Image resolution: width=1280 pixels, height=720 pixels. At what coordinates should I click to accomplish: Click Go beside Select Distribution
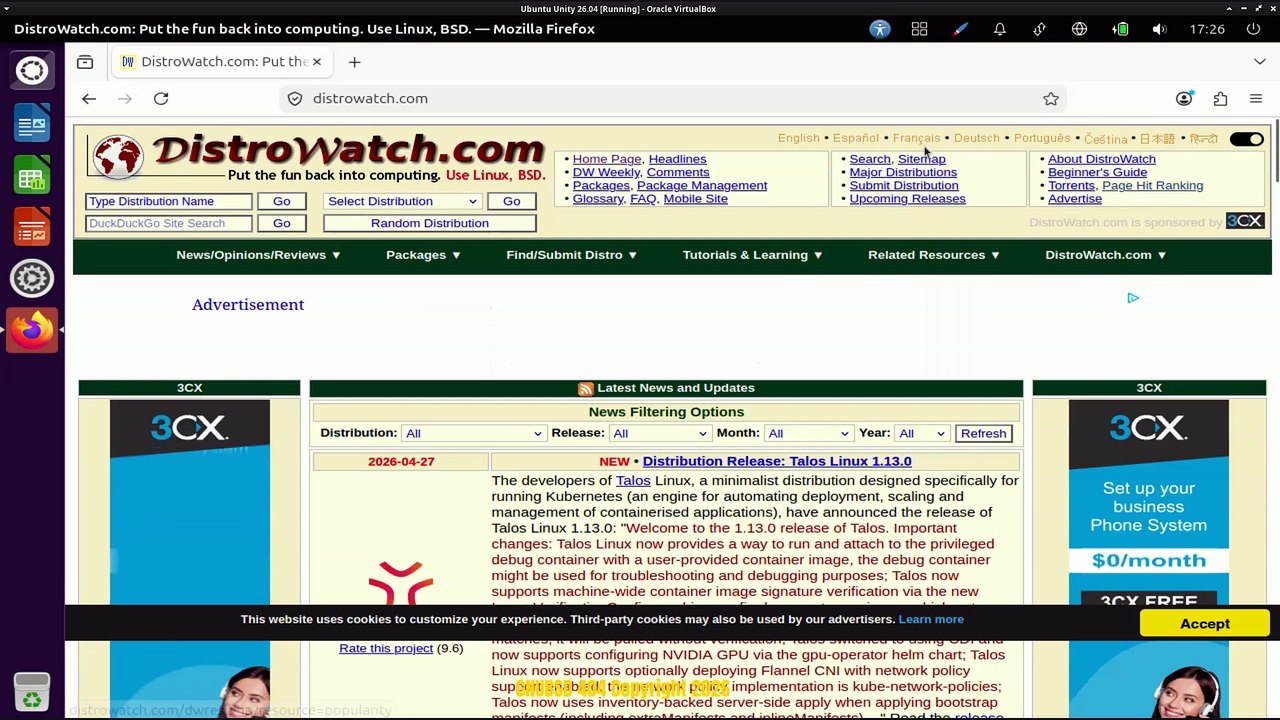point(511,201)
